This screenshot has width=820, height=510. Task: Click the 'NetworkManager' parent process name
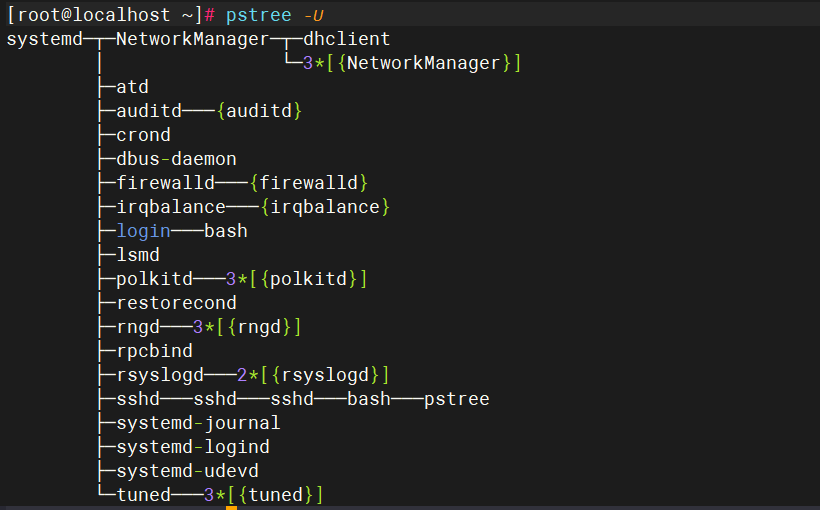click(x=192, y=39)
